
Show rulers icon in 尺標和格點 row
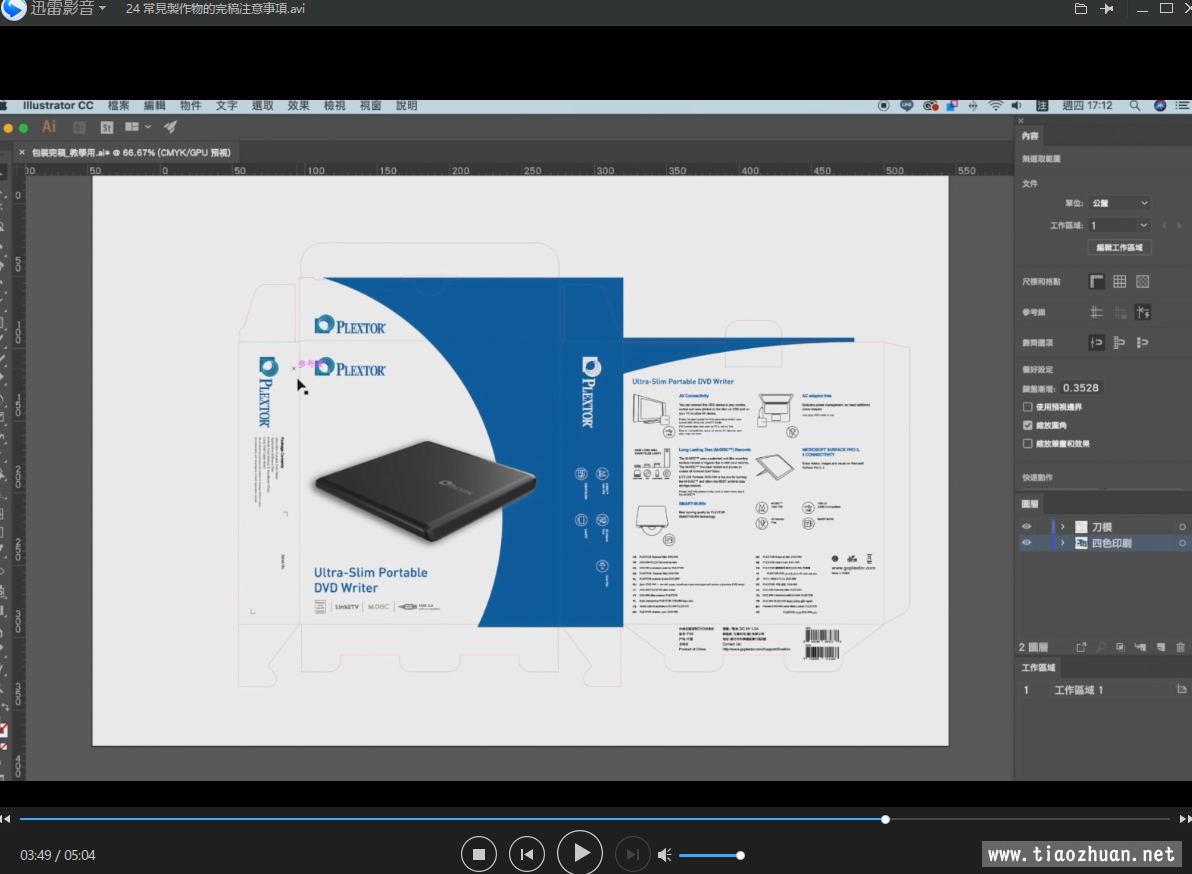pos(1096,282)
